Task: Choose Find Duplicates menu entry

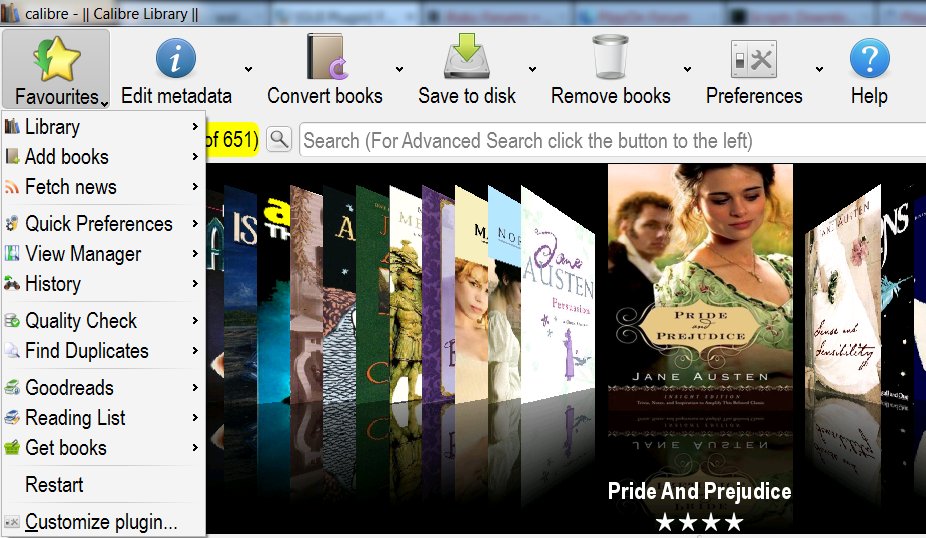Action: 103,351
